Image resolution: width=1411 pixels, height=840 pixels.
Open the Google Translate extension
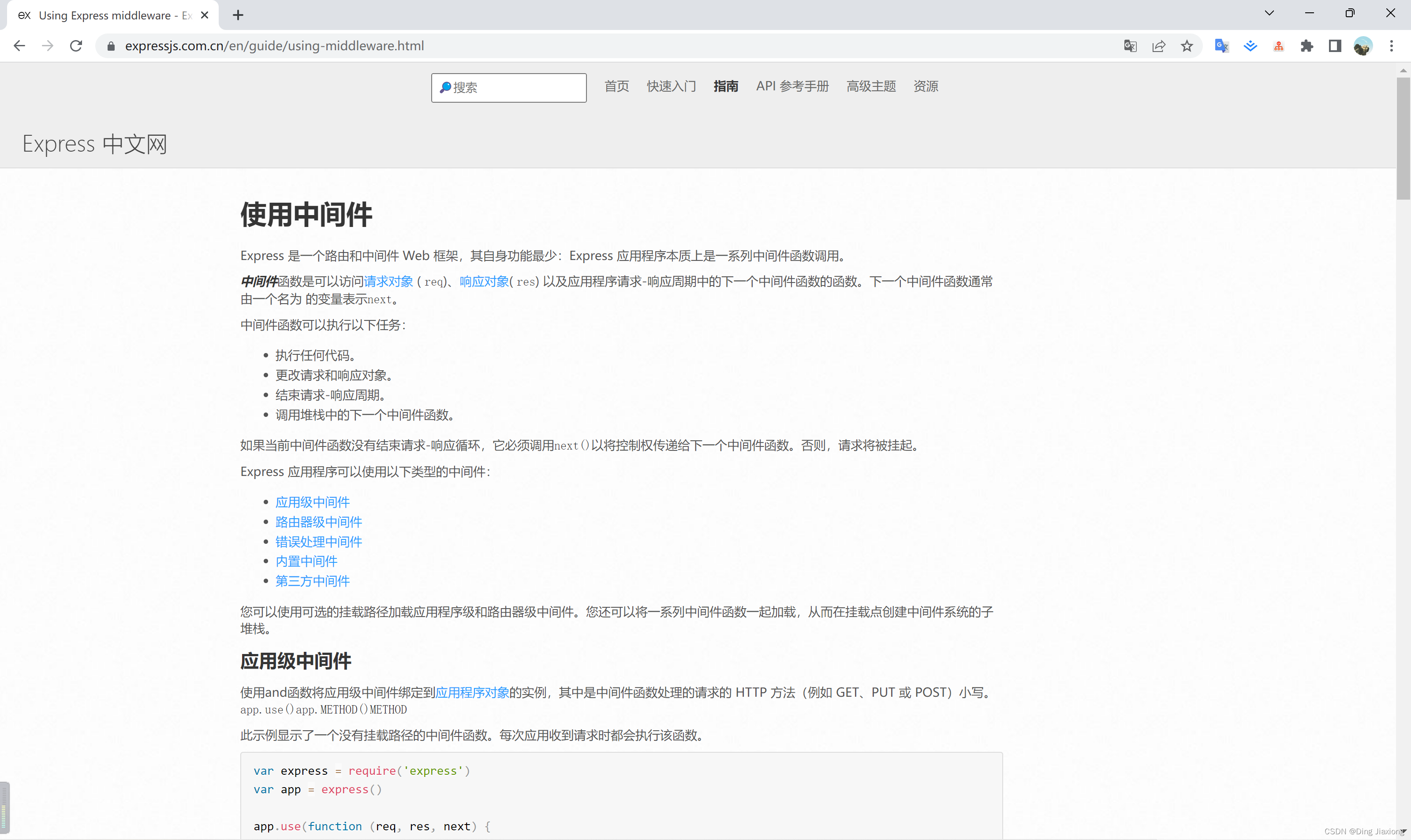[x=1221, y=46]
